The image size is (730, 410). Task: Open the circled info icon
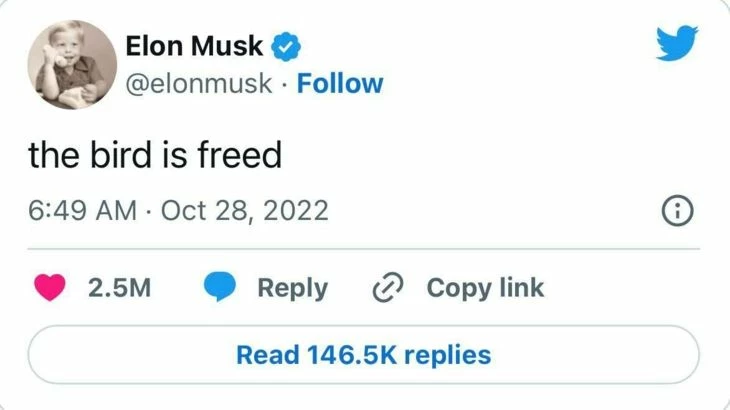pyautogui.click(x=677, y=211)
